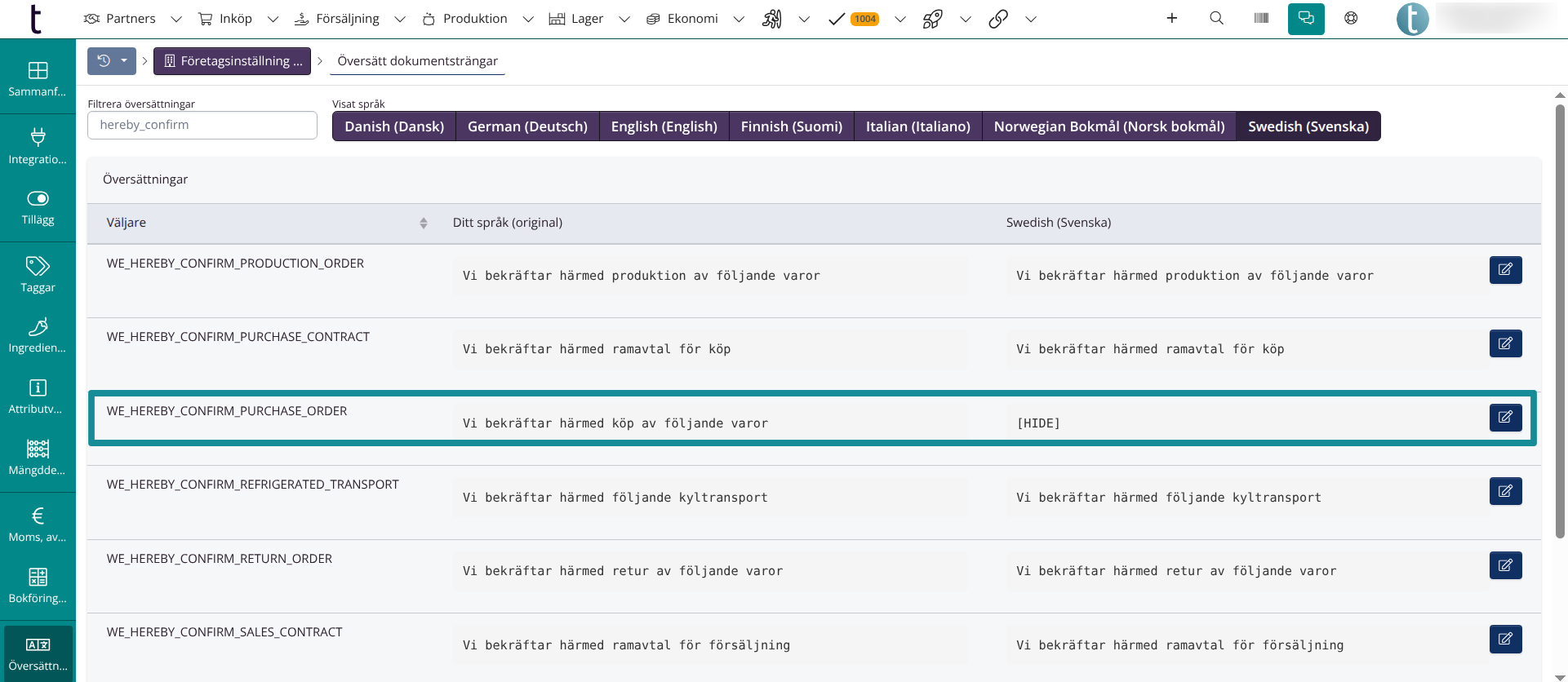Open the chat messages icon

(x=1306, y=19)
